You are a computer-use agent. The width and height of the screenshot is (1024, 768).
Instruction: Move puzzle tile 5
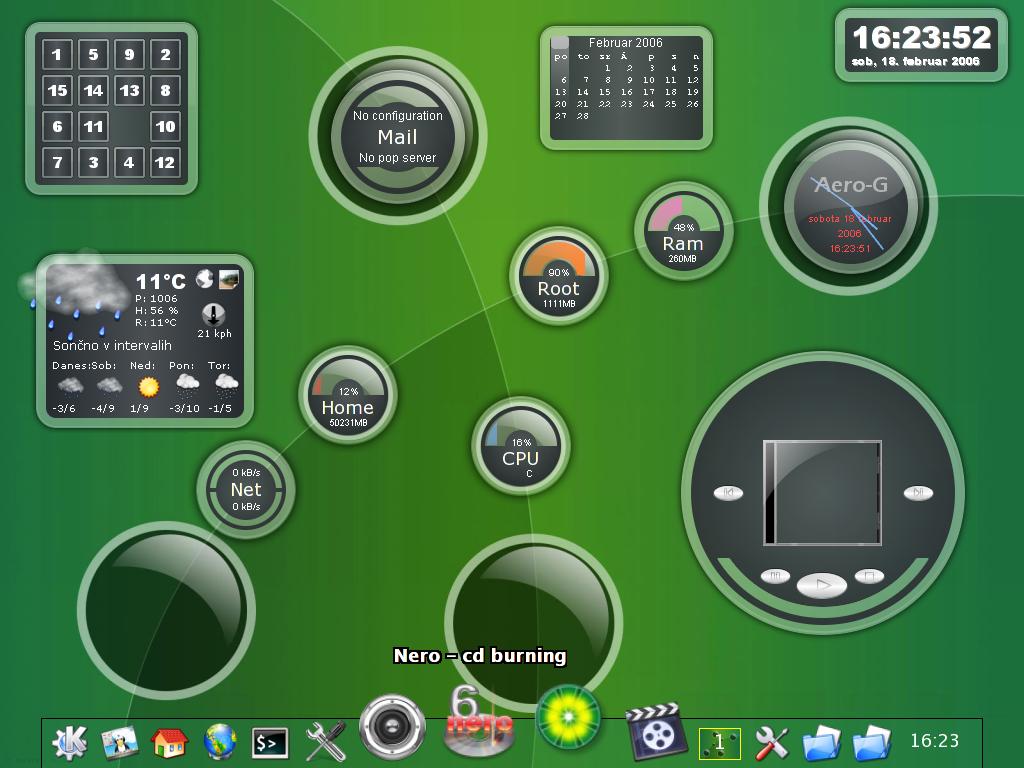pos(93,54)
